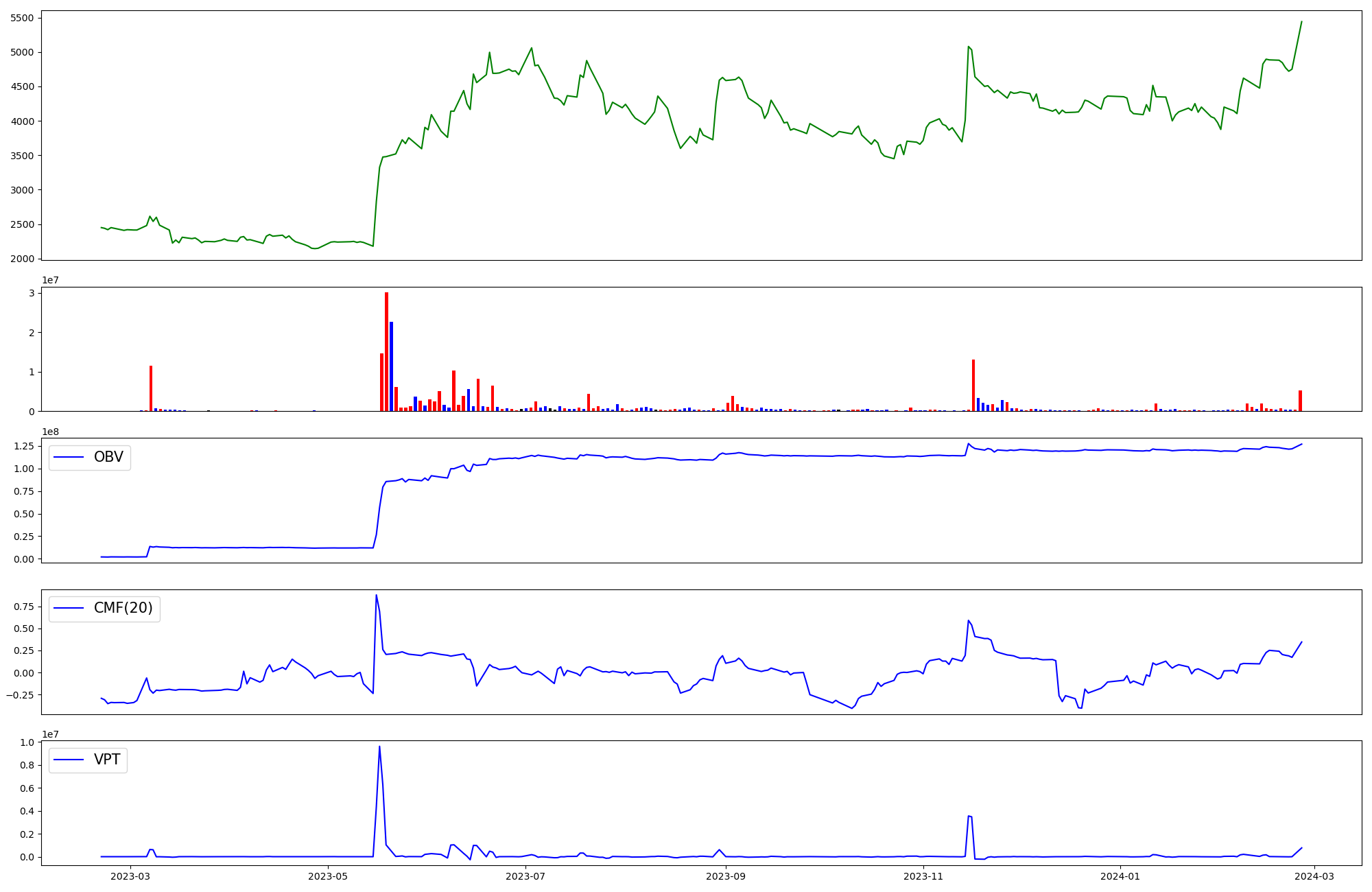1372x892 pixels.
Task: Click the highest VPT spike peak
Action: (379, 747)
